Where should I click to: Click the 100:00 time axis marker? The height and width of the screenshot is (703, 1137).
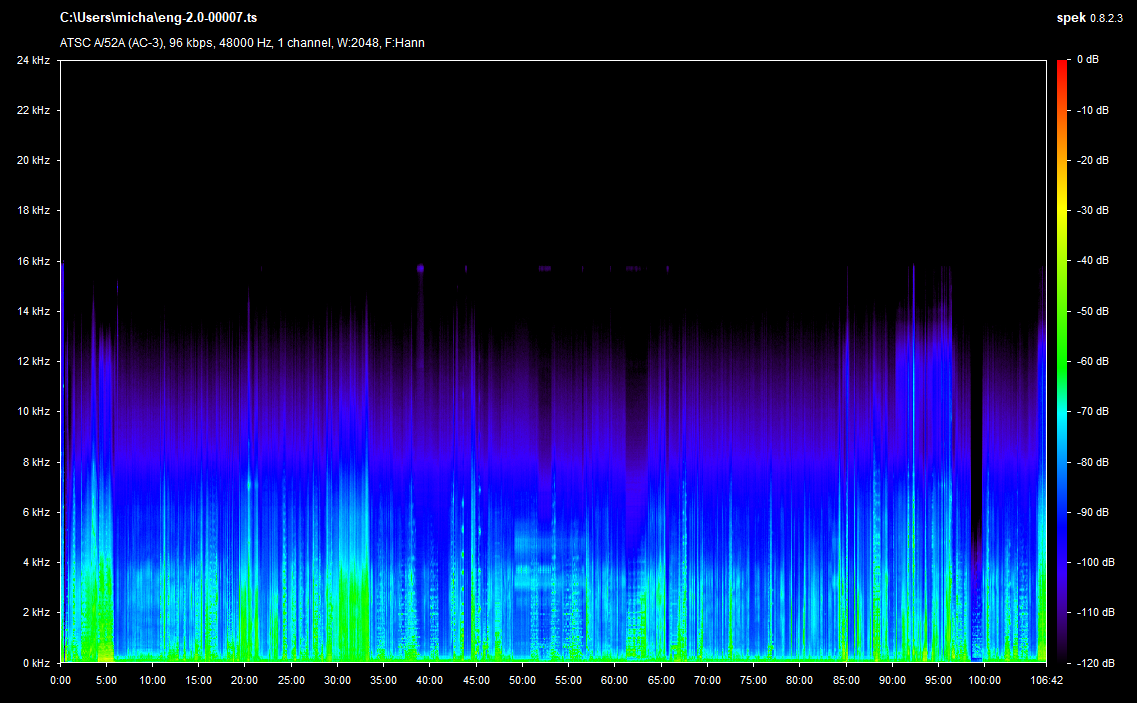point(984,680)
